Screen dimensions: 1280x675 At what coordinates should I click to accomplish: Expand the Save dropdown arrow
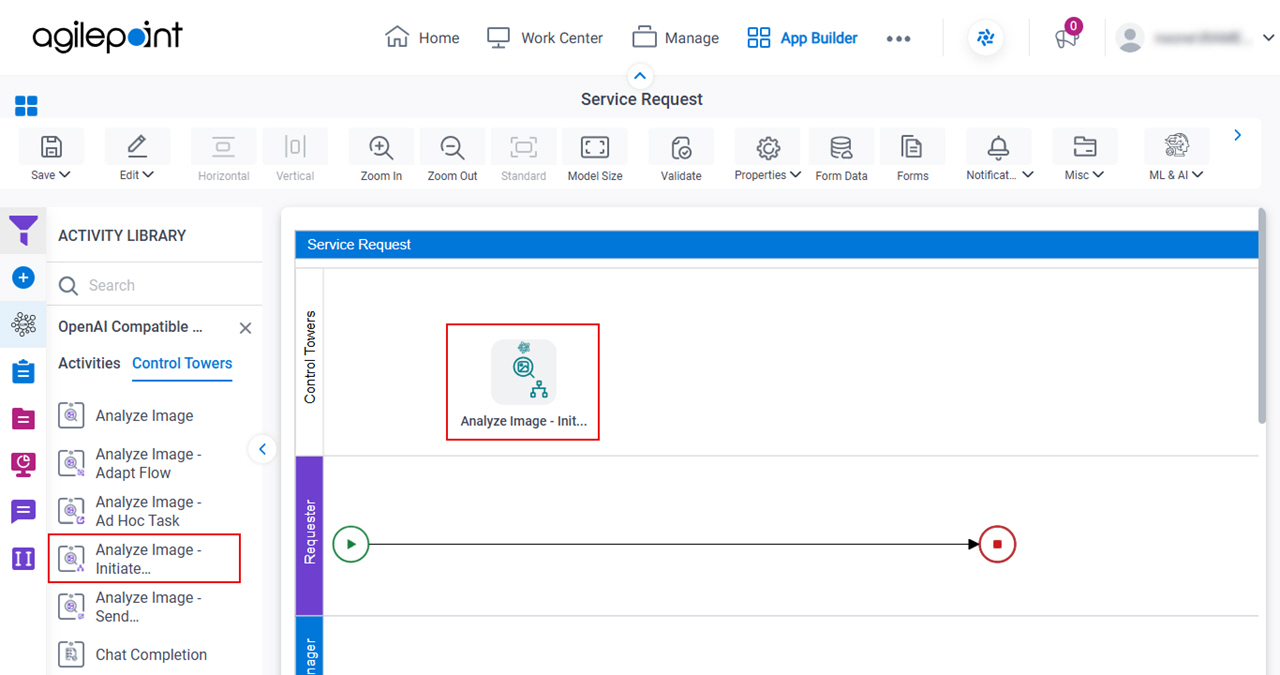click(x=65, y=174)
